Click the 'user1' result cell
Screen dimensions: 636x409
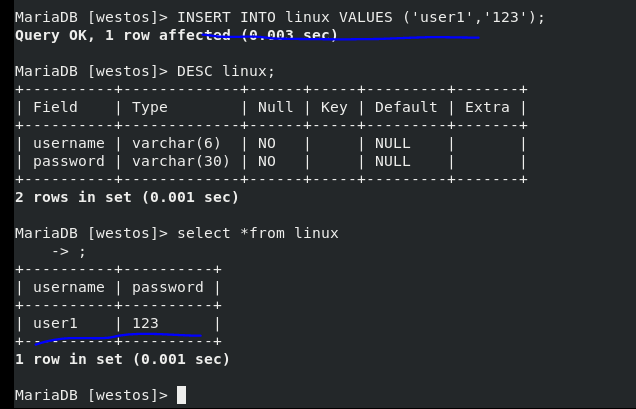[55, 323]
